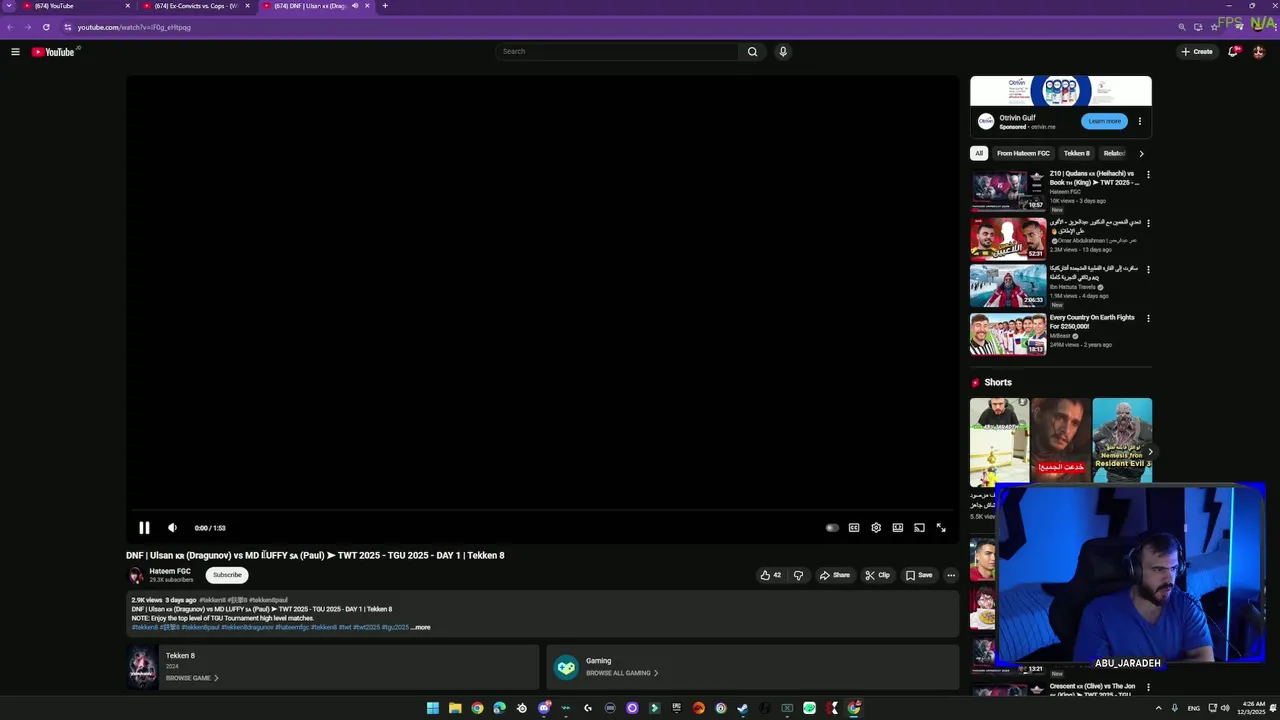Open the Nemesis Resident Evil 3 short
The width and height of the screenshot is (1280, 720).
coord(1122,441)
